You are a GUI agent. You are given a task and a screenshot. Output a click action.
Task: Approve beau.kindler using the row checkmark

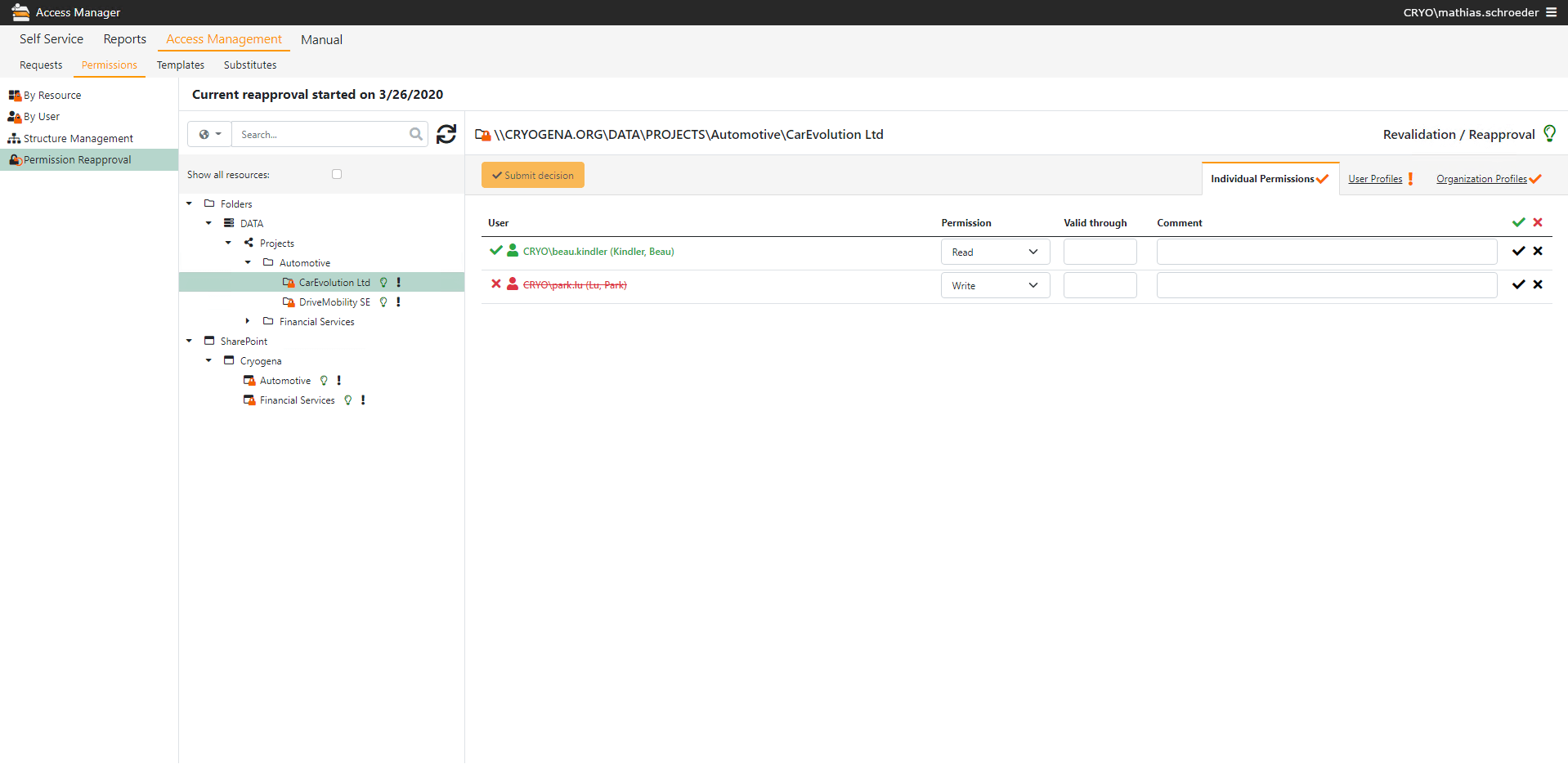pyautogui.click(x=1518, y=252)
